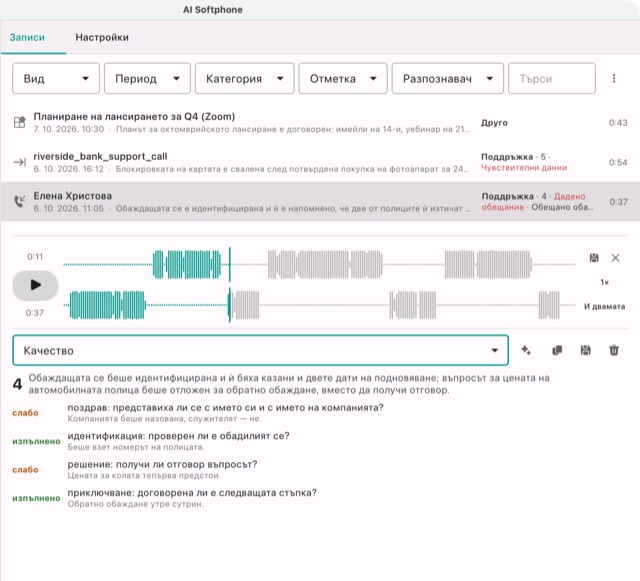The width and height of the screenshot is (640, 581).
Task: Open the Вид filter dropdown
Action: point(56,78)
